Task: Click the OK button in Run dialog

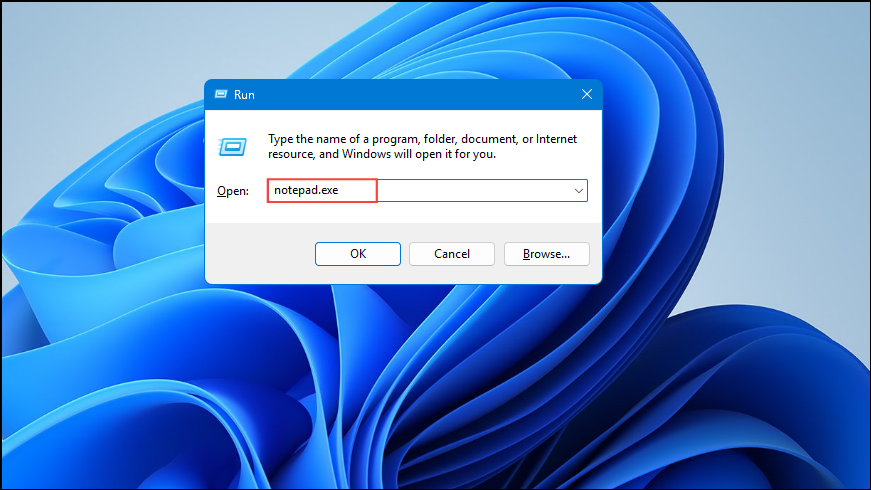Action: tap(358, 254)
